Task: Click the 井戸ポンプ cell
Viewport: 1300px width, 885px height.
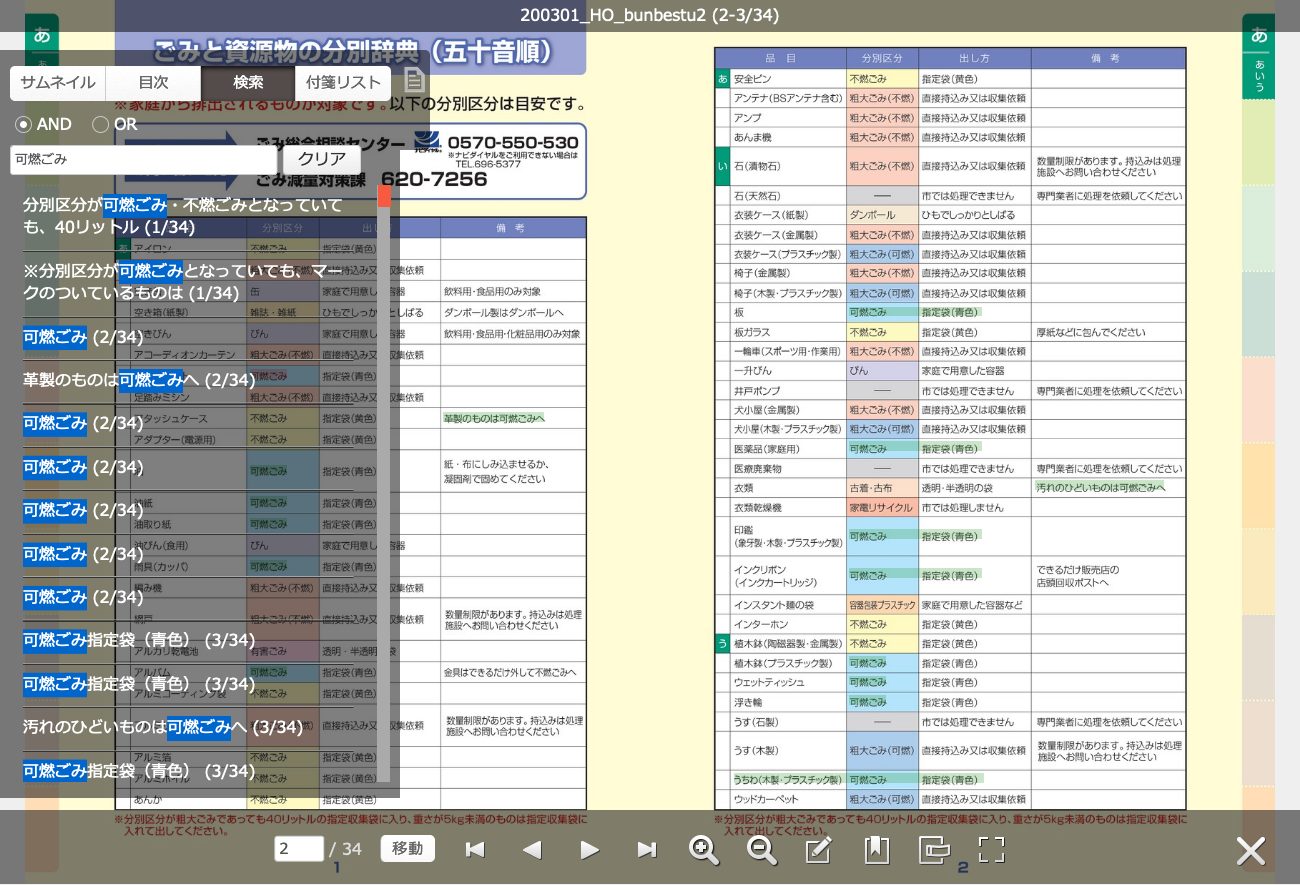Action: (788, 391)
